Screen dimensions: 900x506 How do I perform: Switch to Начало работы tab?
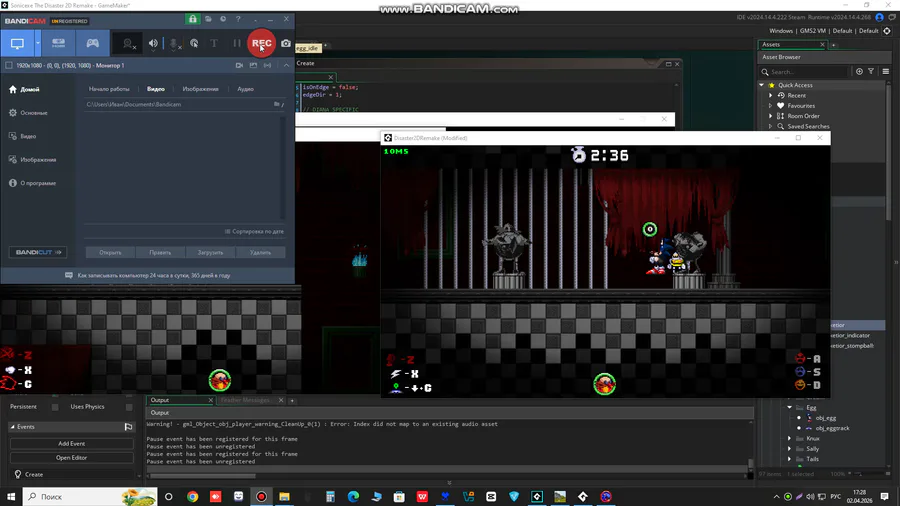[109, 89]
